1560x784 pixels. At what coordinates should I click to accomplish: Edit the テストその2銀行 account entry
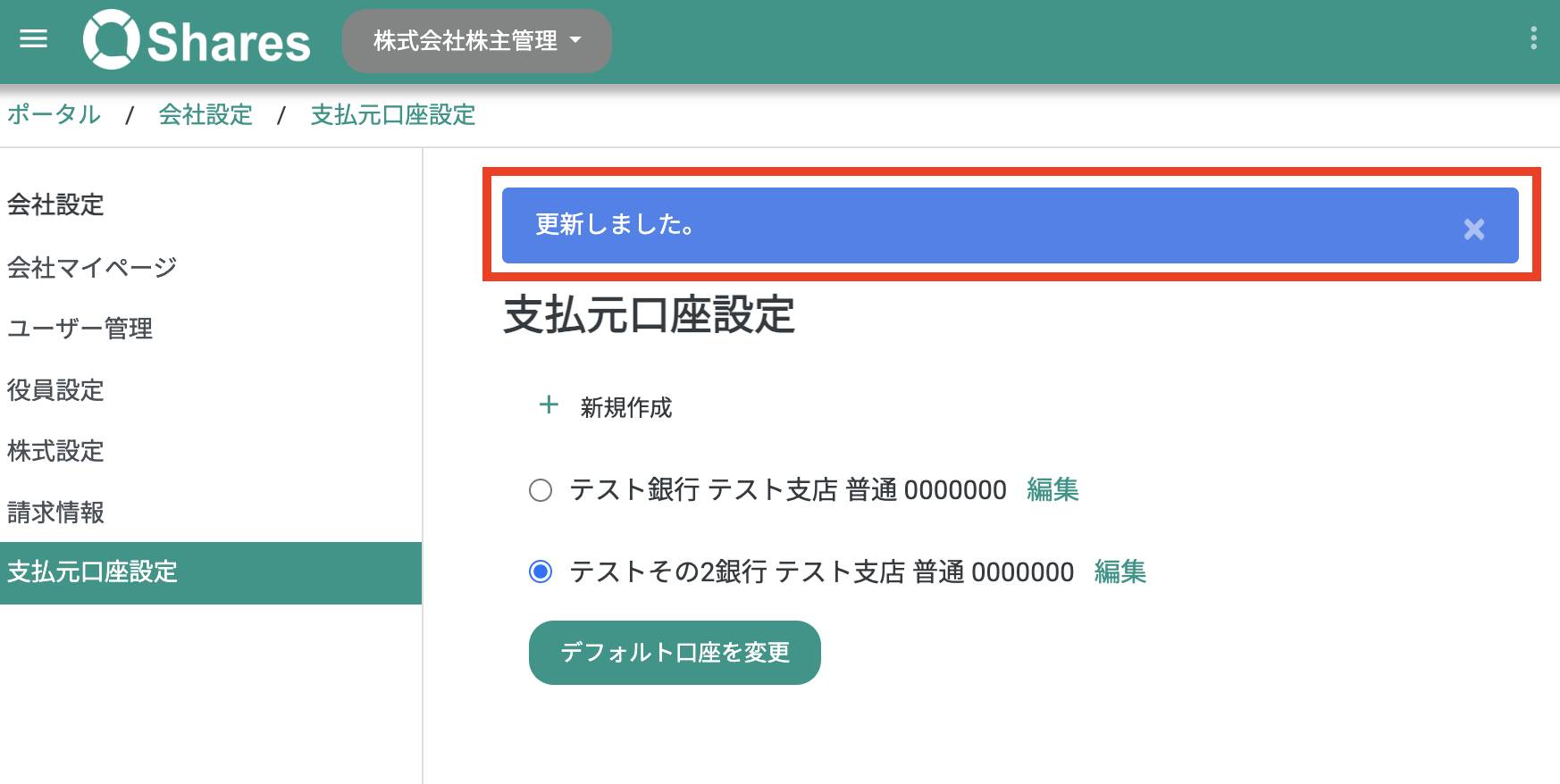coord(1120,571)
